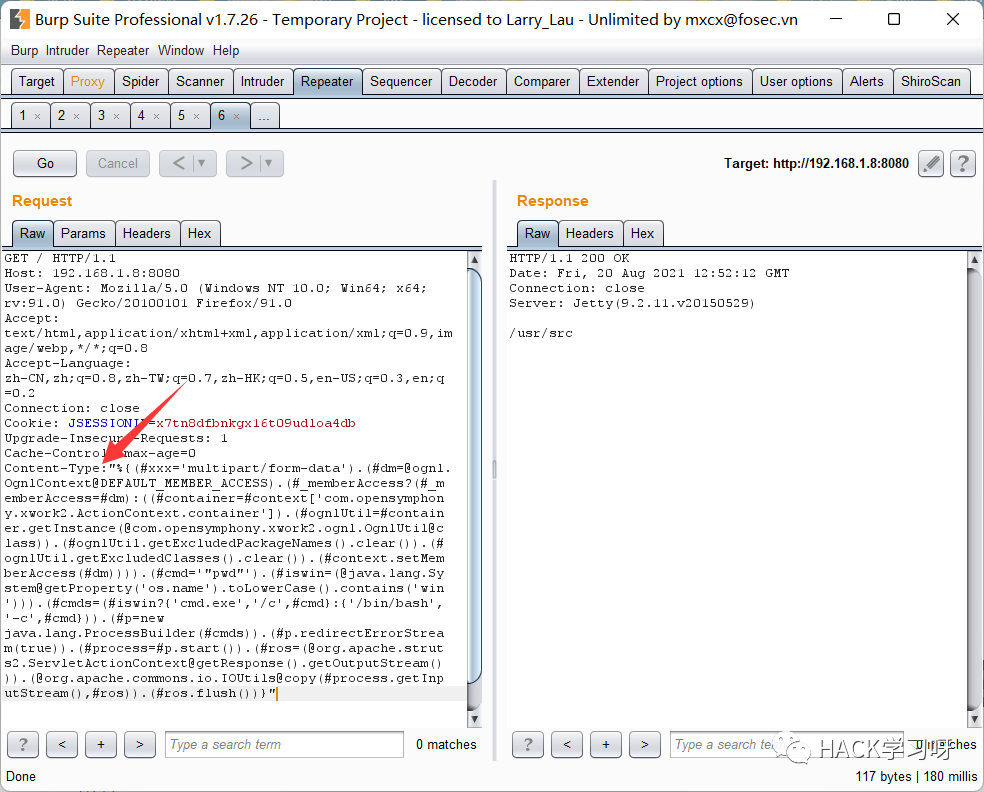The width and height of the screenshot is (984, 792).
Task: Switch to the Scanner tab
Action: tap(200, 82)
